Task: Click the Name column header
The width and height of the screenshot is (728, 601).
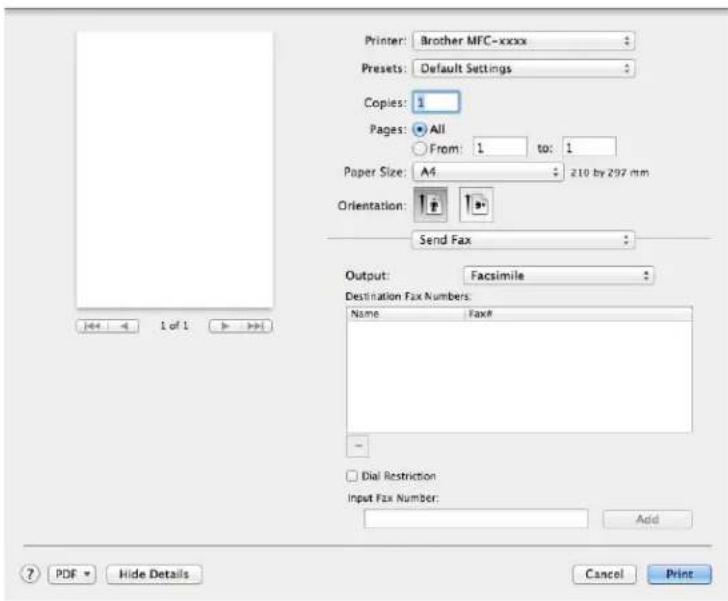Action: coord(406,314)
